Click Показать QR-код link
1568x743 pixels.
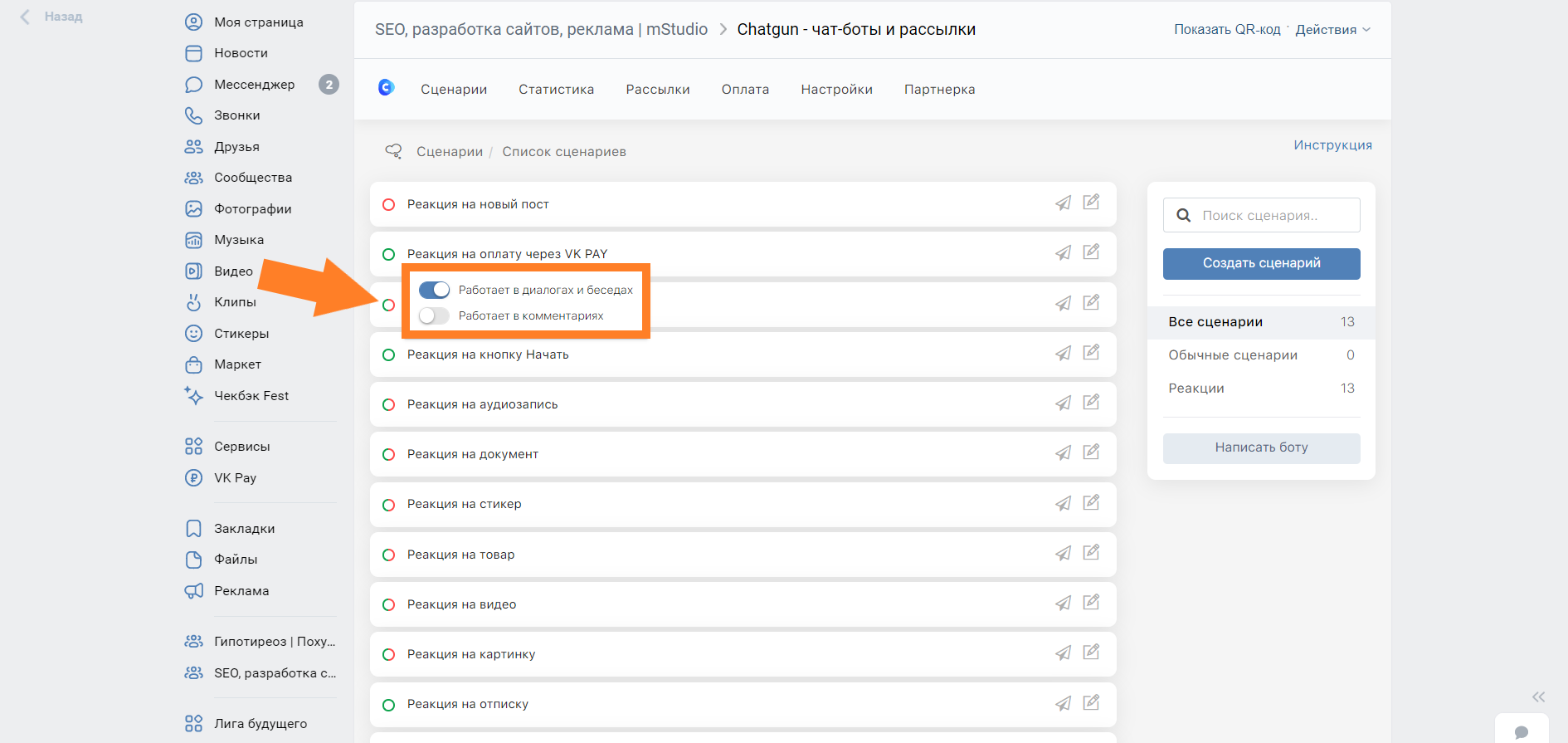pyautogui.click(x=1227, y=30)
